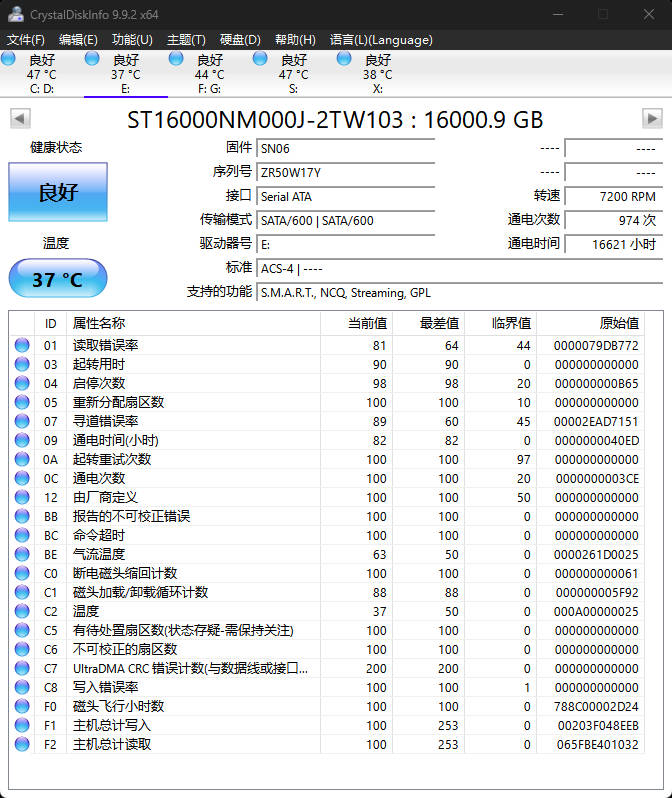Click status icon of 断电磁头缩回计数 row
Viewport: 672px width, 798px height.
[x=22, y=573]
